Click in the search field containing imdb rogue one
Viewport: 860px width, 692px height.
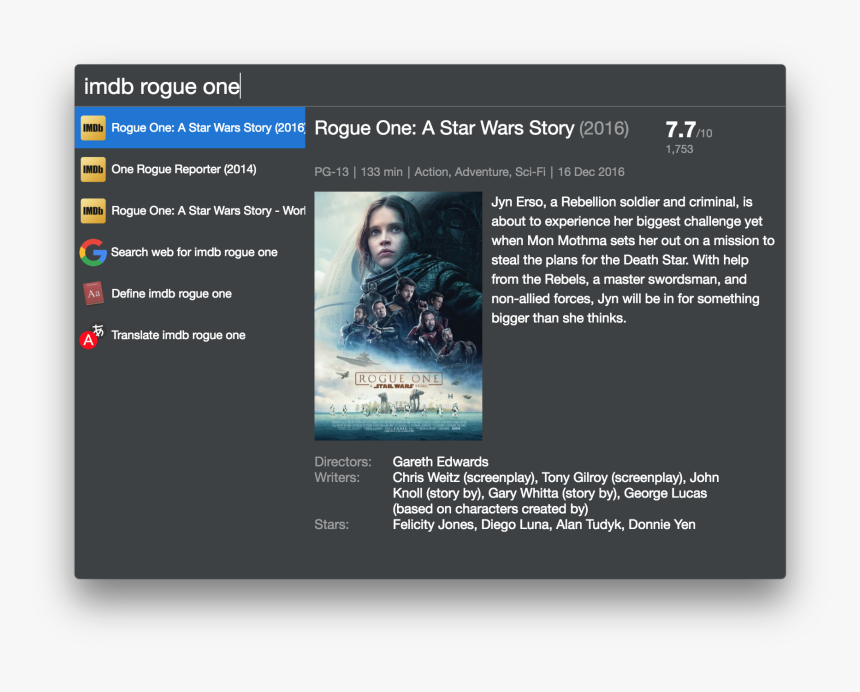[x=430, y=86]
